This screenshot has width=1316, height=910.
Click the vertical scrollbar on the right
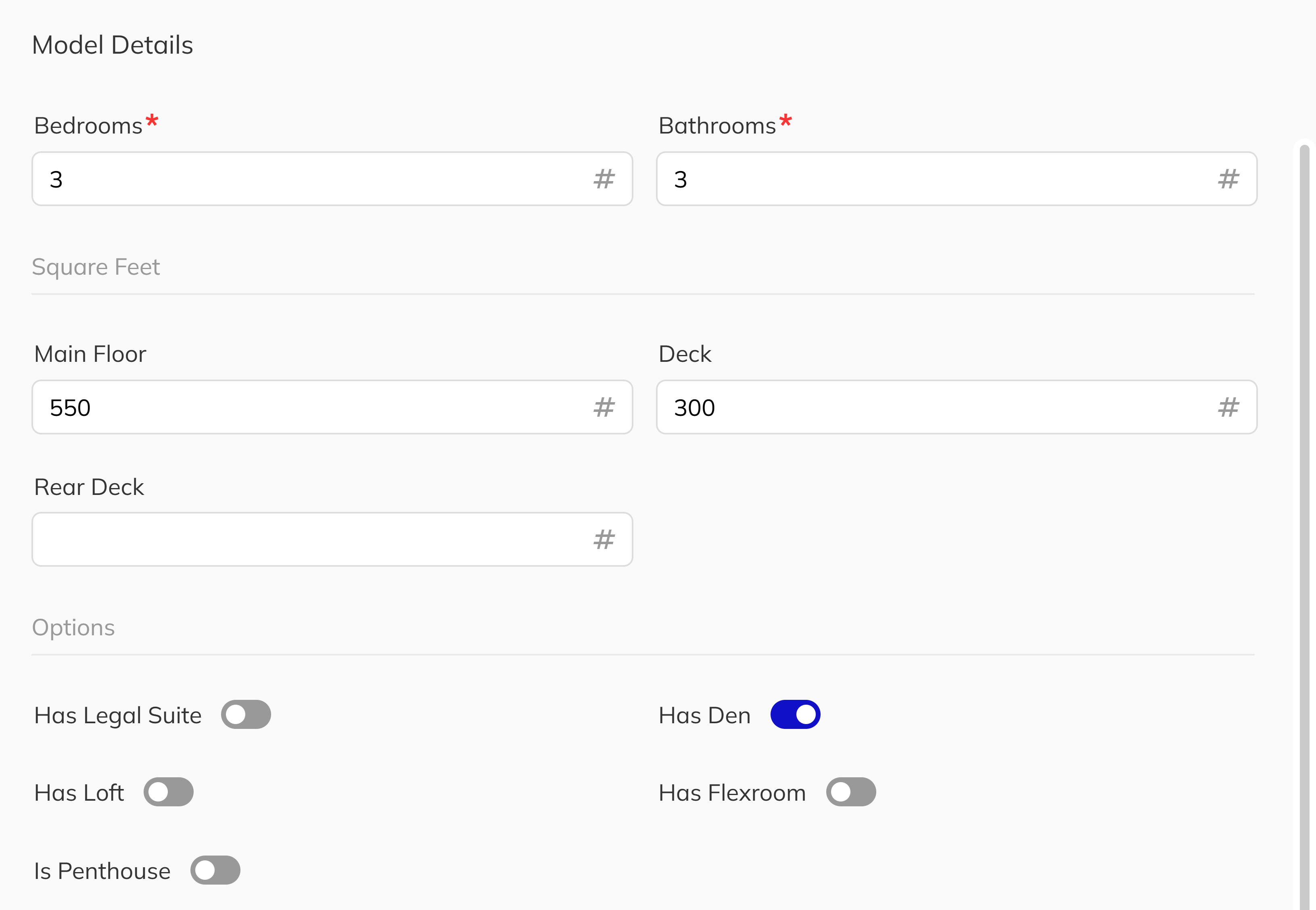1304,513
